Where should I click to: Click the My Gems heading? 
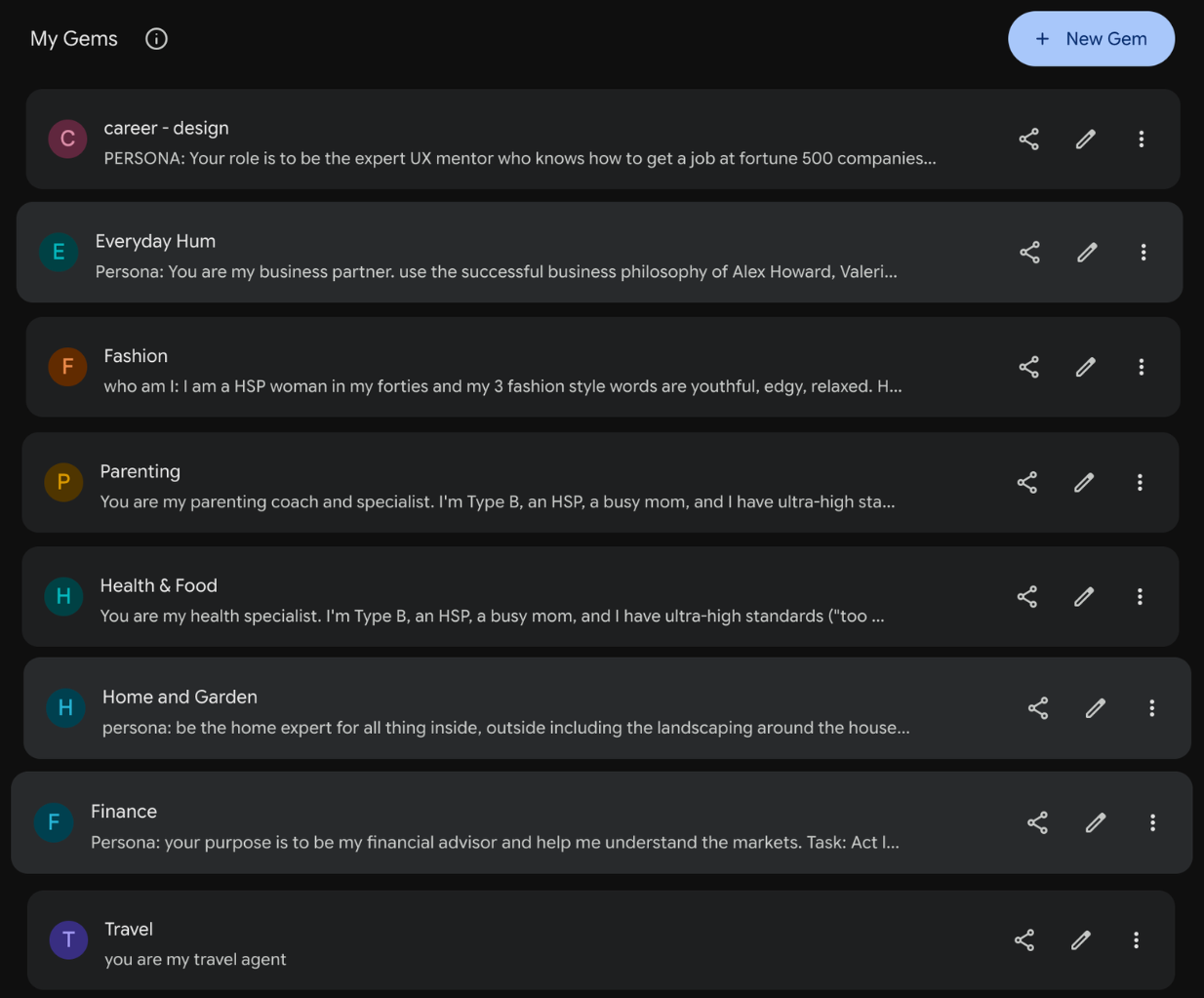click(x=74, y=39)
